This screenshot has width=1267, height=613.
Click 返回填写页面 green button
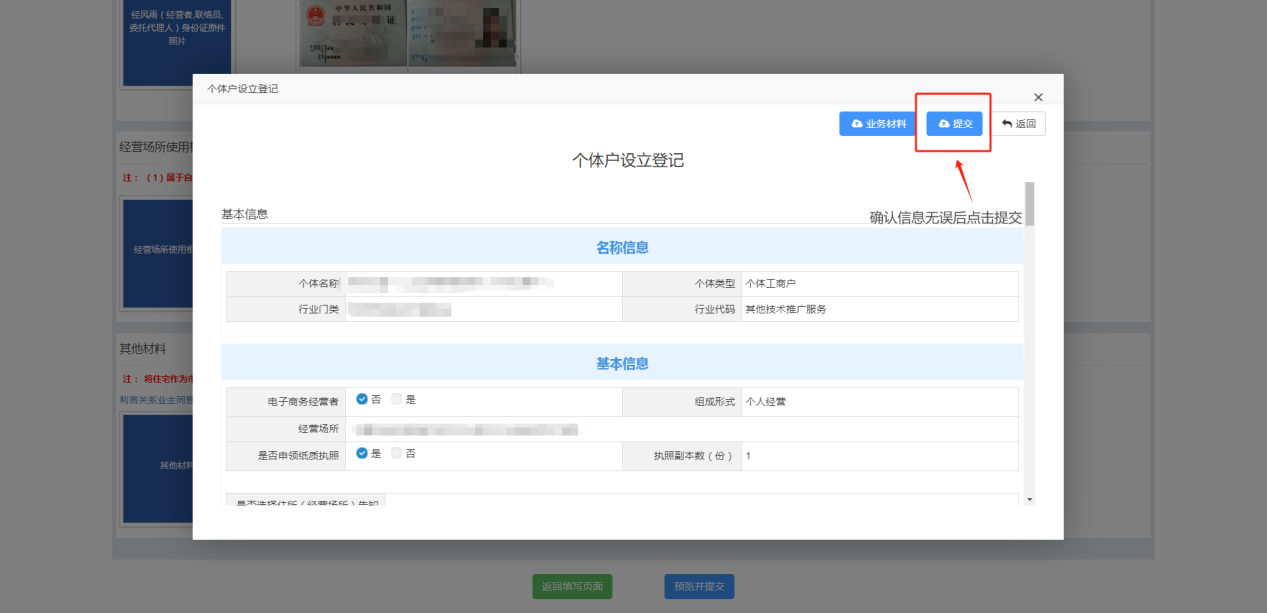click(572, 587)
